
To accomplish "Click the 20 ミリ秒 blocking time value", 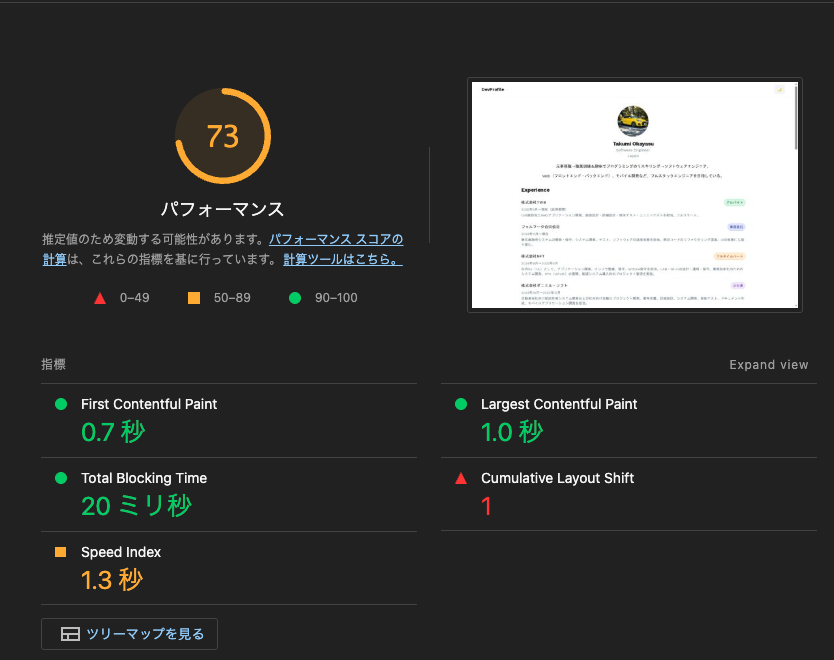I will (x=136, y=506).
